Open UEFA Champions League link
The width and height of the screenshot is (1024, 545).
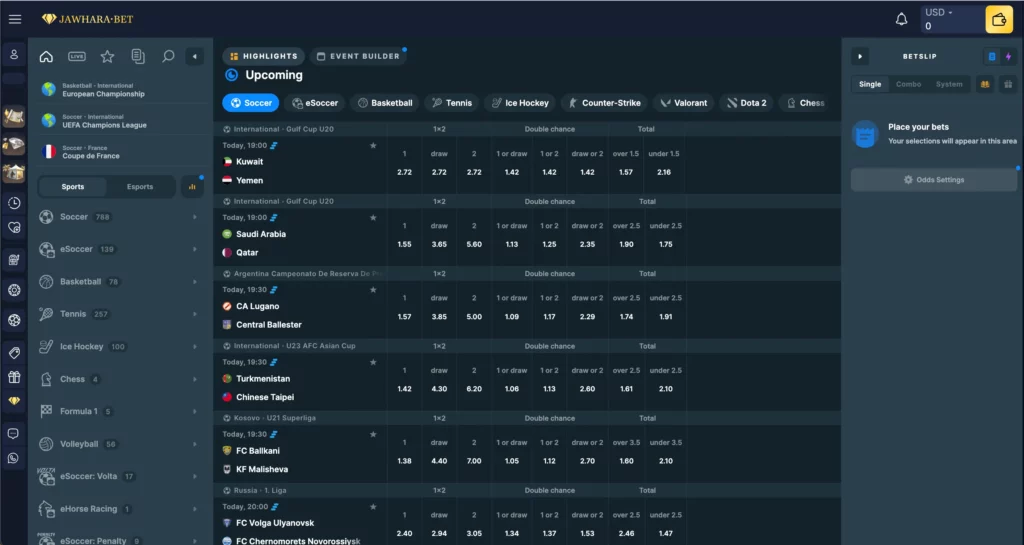(x=121, y=121)
